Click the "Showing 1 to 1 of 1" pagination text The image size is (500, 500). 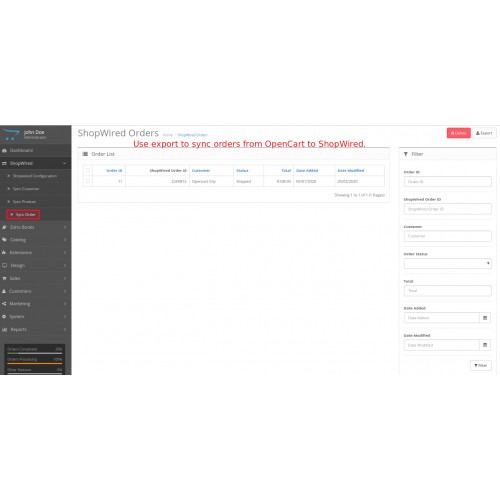coord(359,195)
